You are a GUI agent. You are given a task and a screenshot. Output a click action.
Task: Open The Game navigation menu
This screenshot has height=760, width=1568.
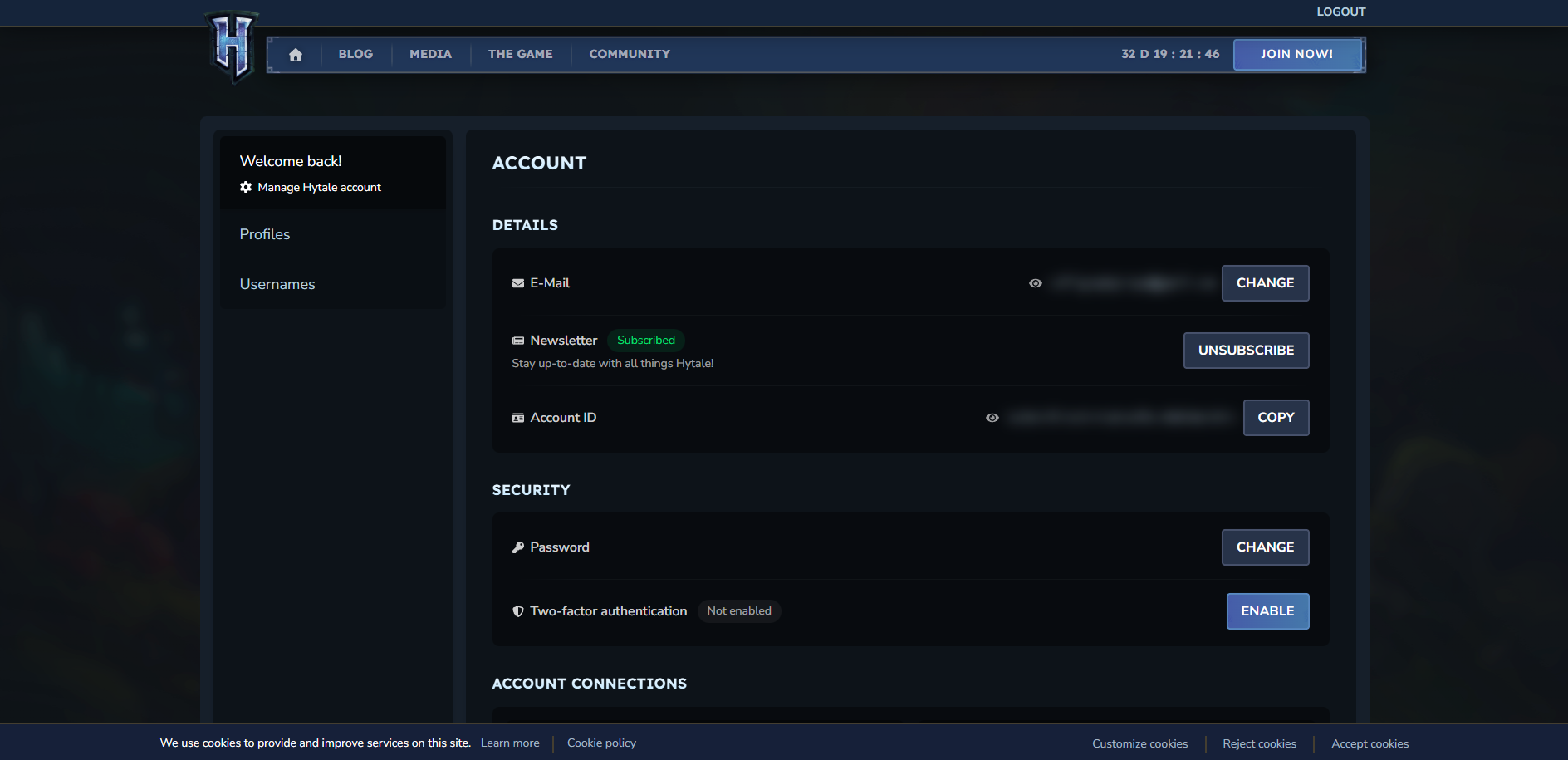tap(520, 54)
